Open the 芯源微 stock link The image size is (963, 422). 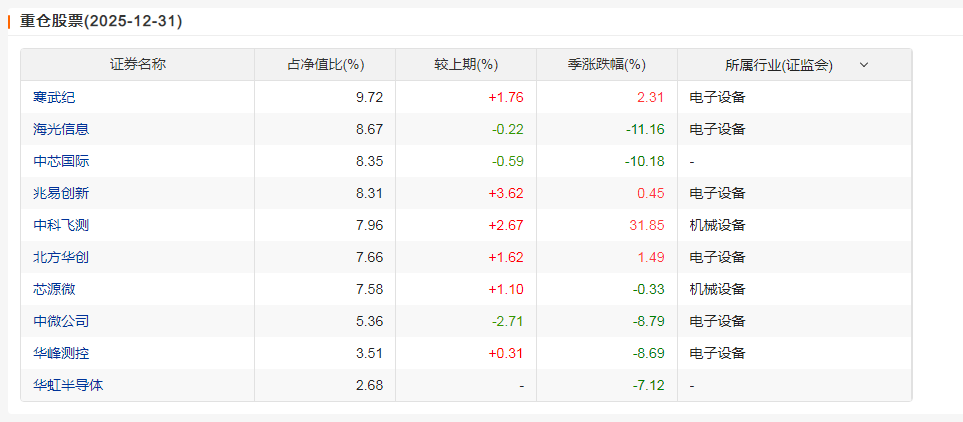coord(54,289)
